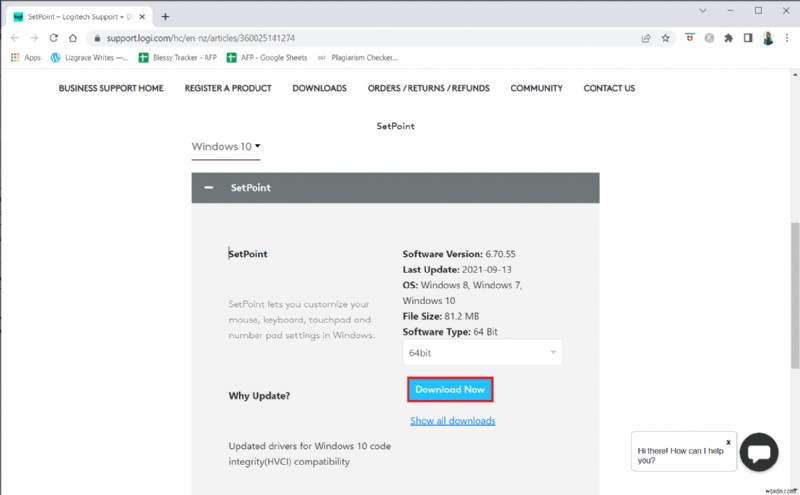Open the Blessy Tracker - AFP bookmark
The width and height of the screenshot is (800, 495).
tap(178, 58)
